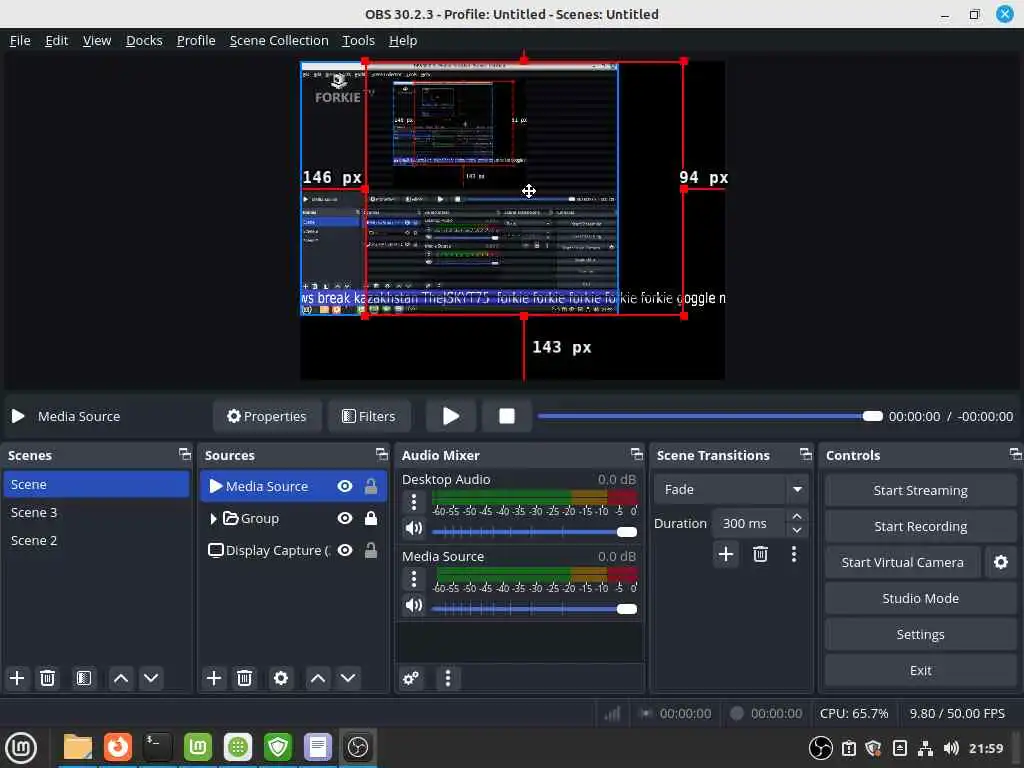Image resolution: width=1024 pixels, height=768 pixels.
Task: Move source up in Sources list
Action: coord(318,678)
